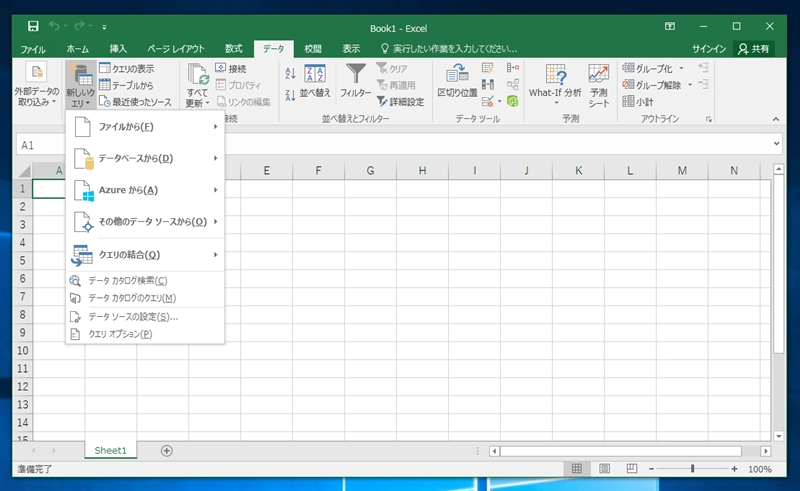800x491 pixels.
Task: Expand クエリの結合 submenu
Action: tap(145, 254)
